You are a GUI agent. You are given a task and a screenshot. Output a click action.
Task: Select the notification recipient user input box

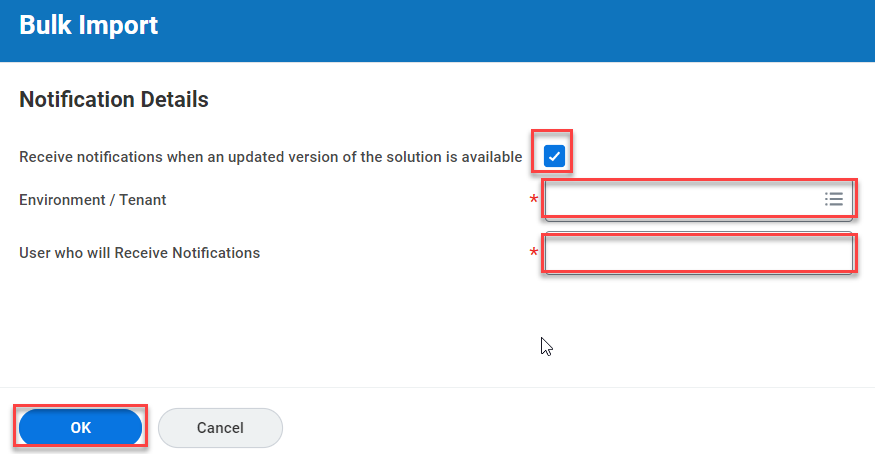[698, 253]
